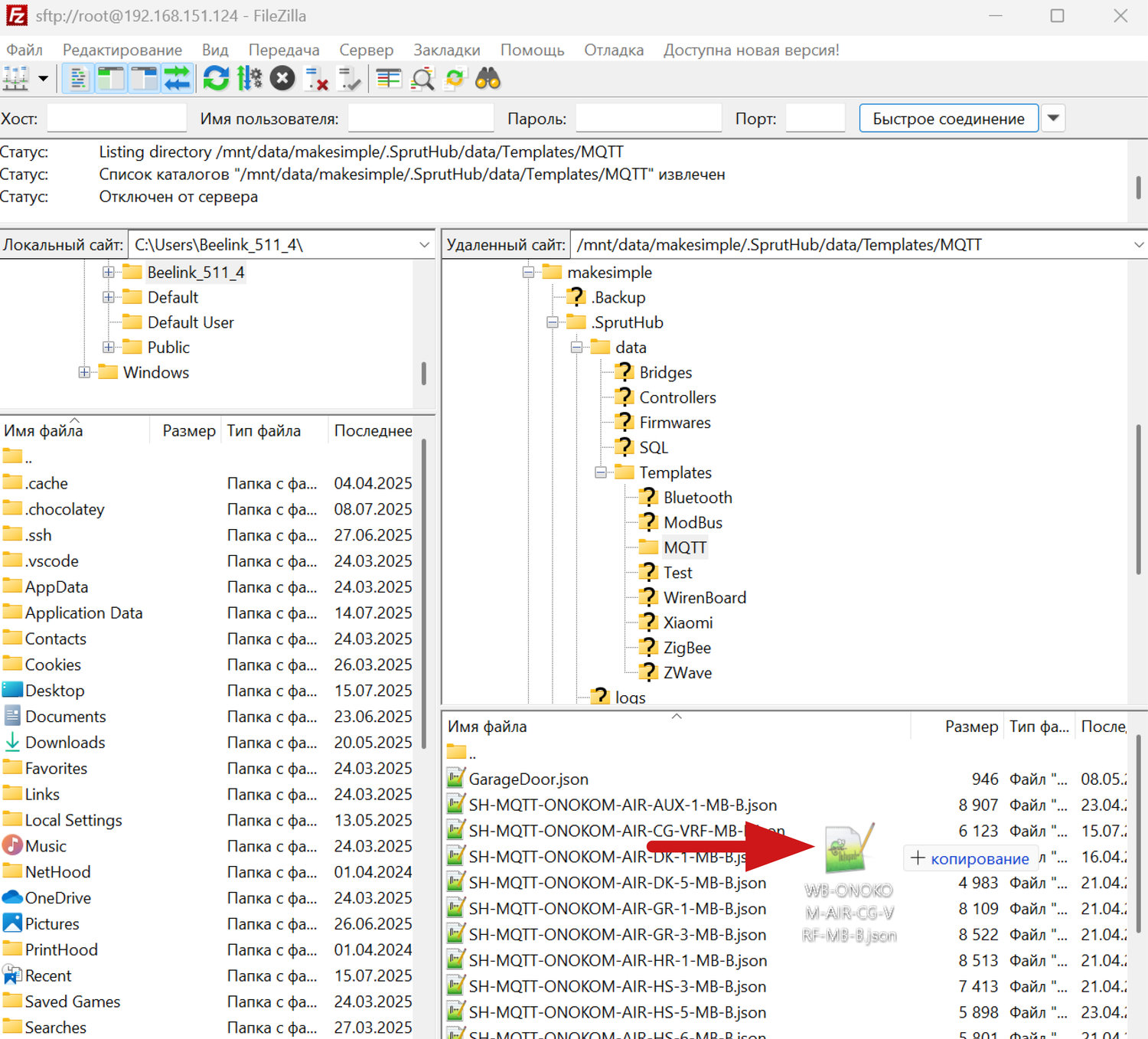The height and width of the screenshot is (1039, 1148).
Task: Disconnect from the current server
Action: (x=316, y=78)
